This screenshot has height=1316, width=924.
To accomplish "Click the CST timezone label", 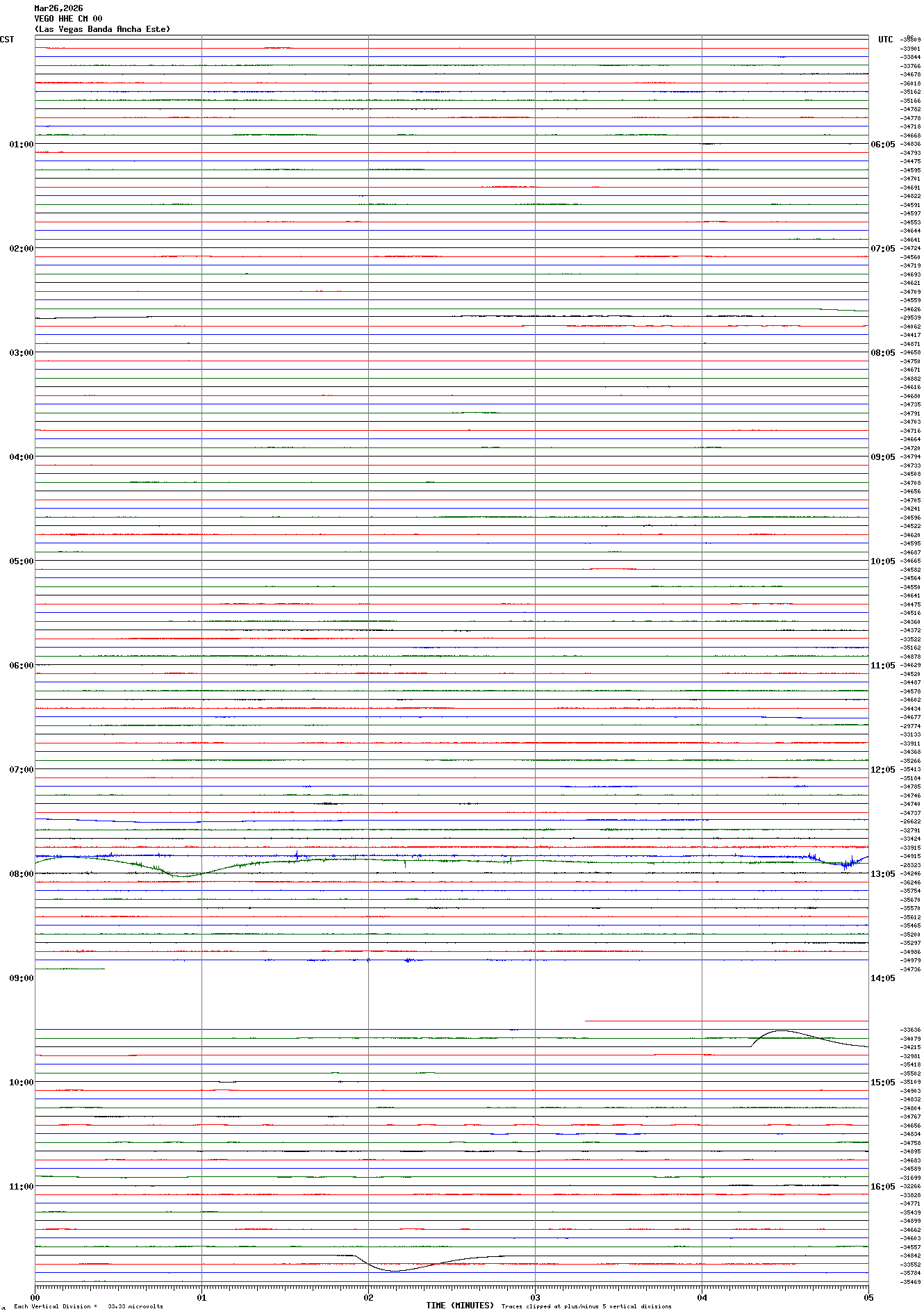I will point(7,40).
